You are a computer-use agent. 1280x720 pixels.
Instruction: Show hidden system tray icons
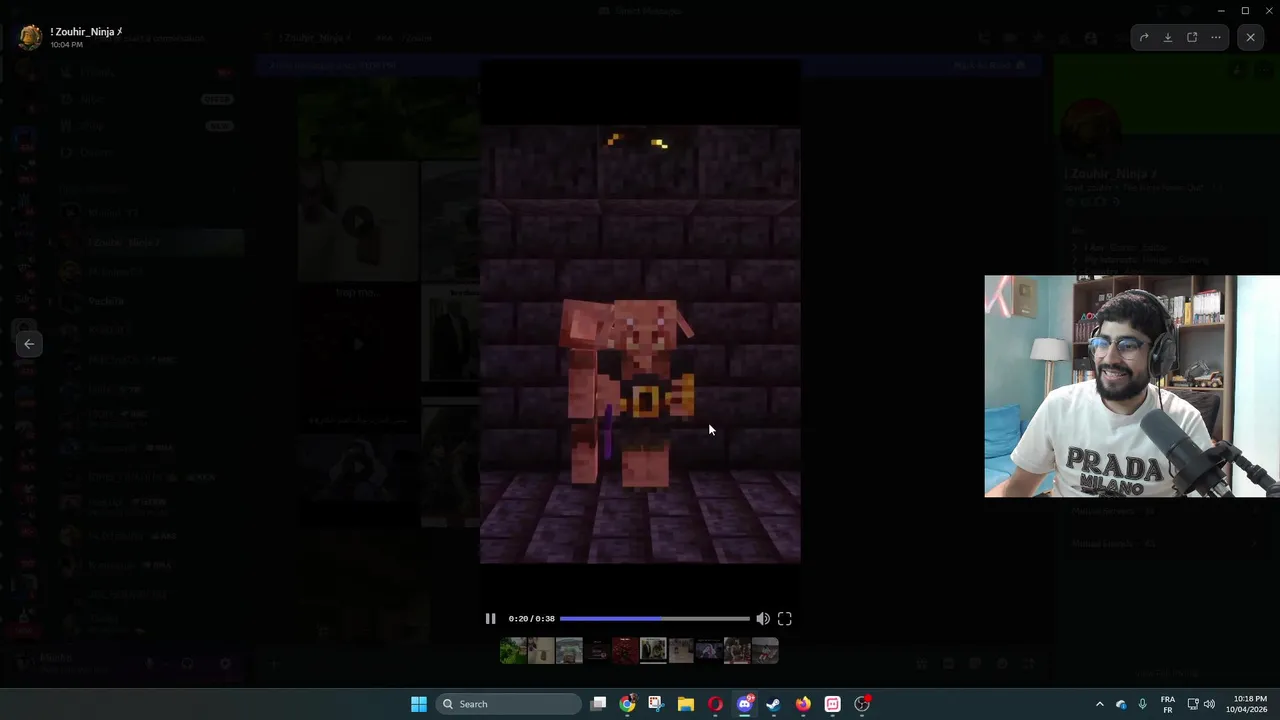pyautogui.click(x=1100, y=704)
